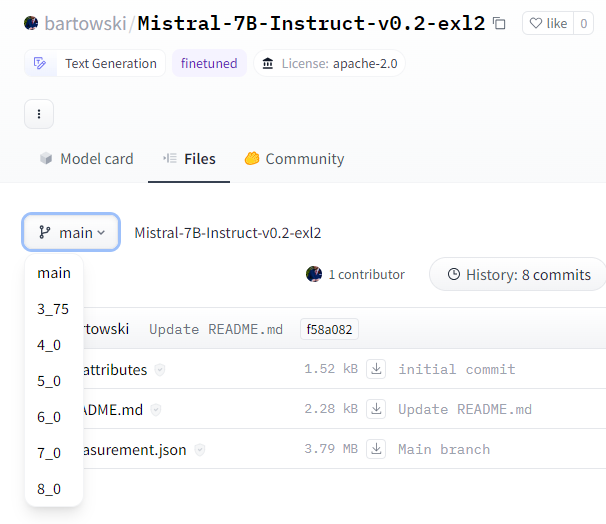
Task: Click the 2.28 kB file size
Action: click(x=331, y=408)
